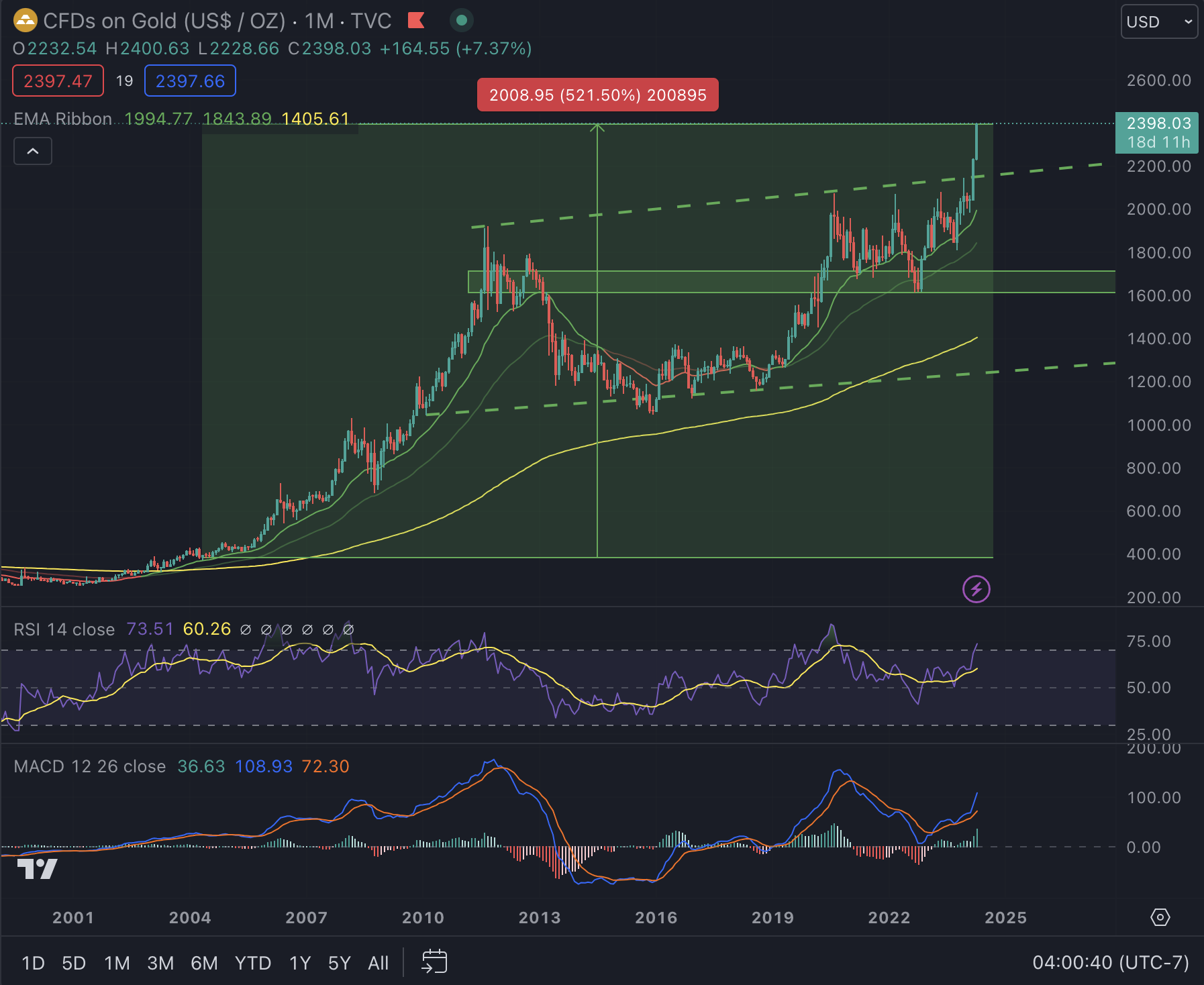Click the blue buy price 2397.66
The width and height of the screenshot is (1204, 985).
coord(190,81)
